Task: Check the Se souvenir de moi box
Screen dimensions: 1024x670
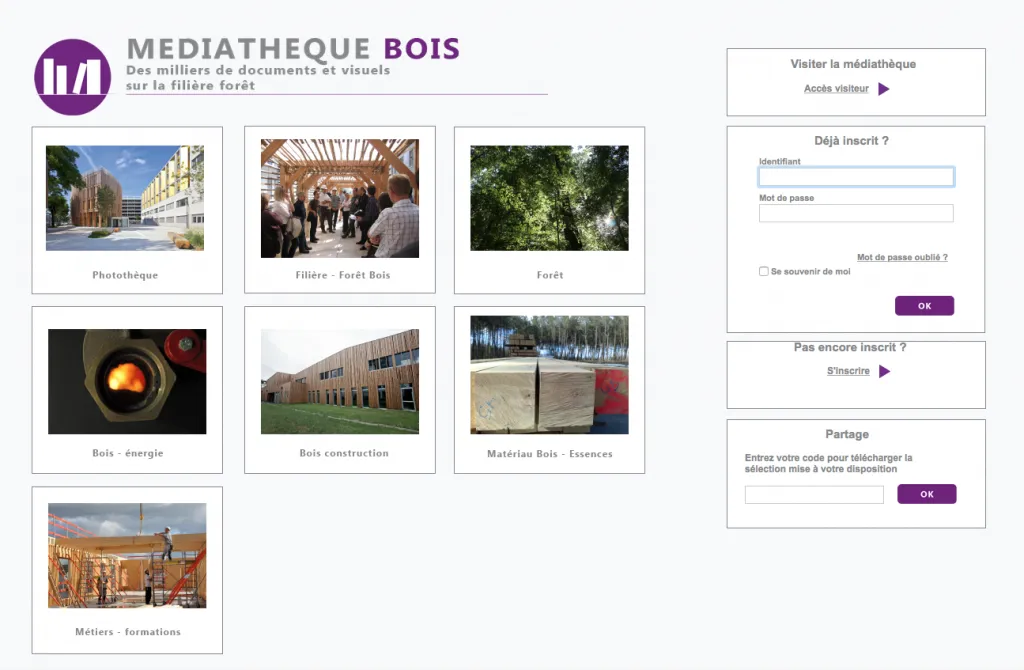Action: 763,270
